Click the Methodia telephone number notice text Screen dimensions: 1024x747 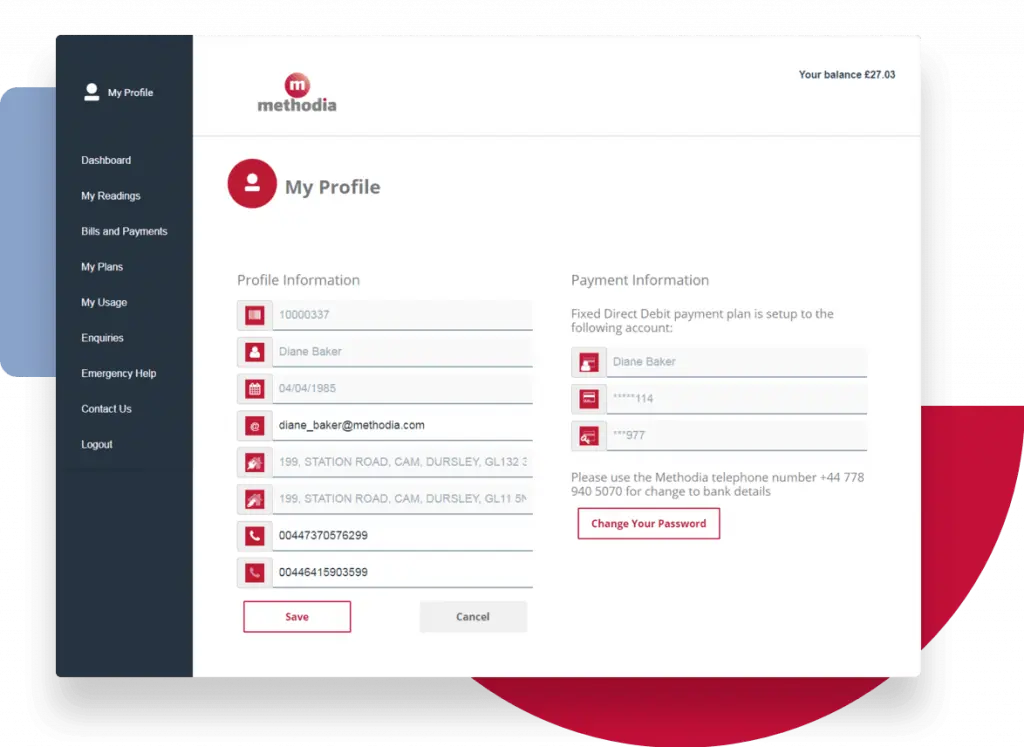[x=717, y=485]
